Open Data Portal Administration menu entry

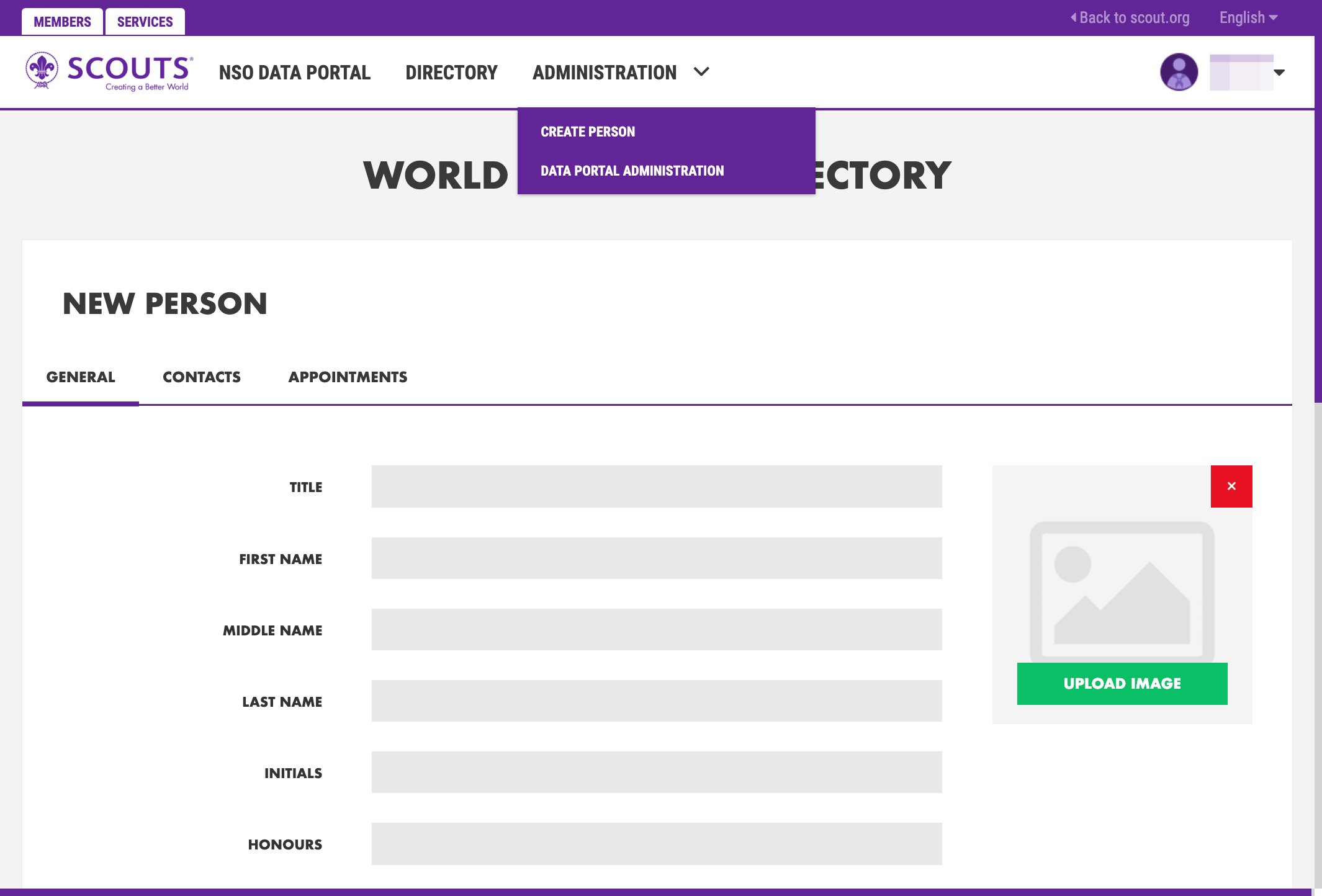click(632, 171)
